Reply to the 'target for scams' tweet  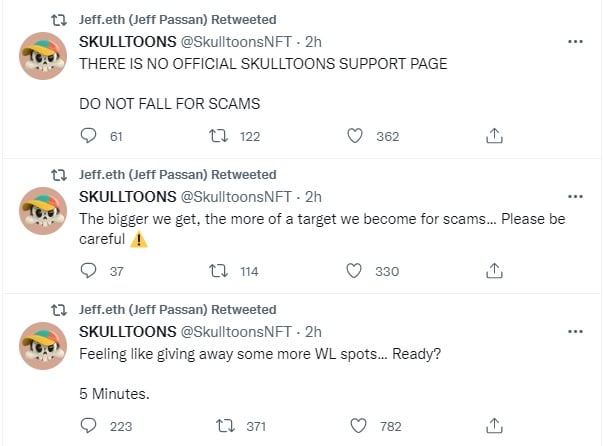point(88,271)
